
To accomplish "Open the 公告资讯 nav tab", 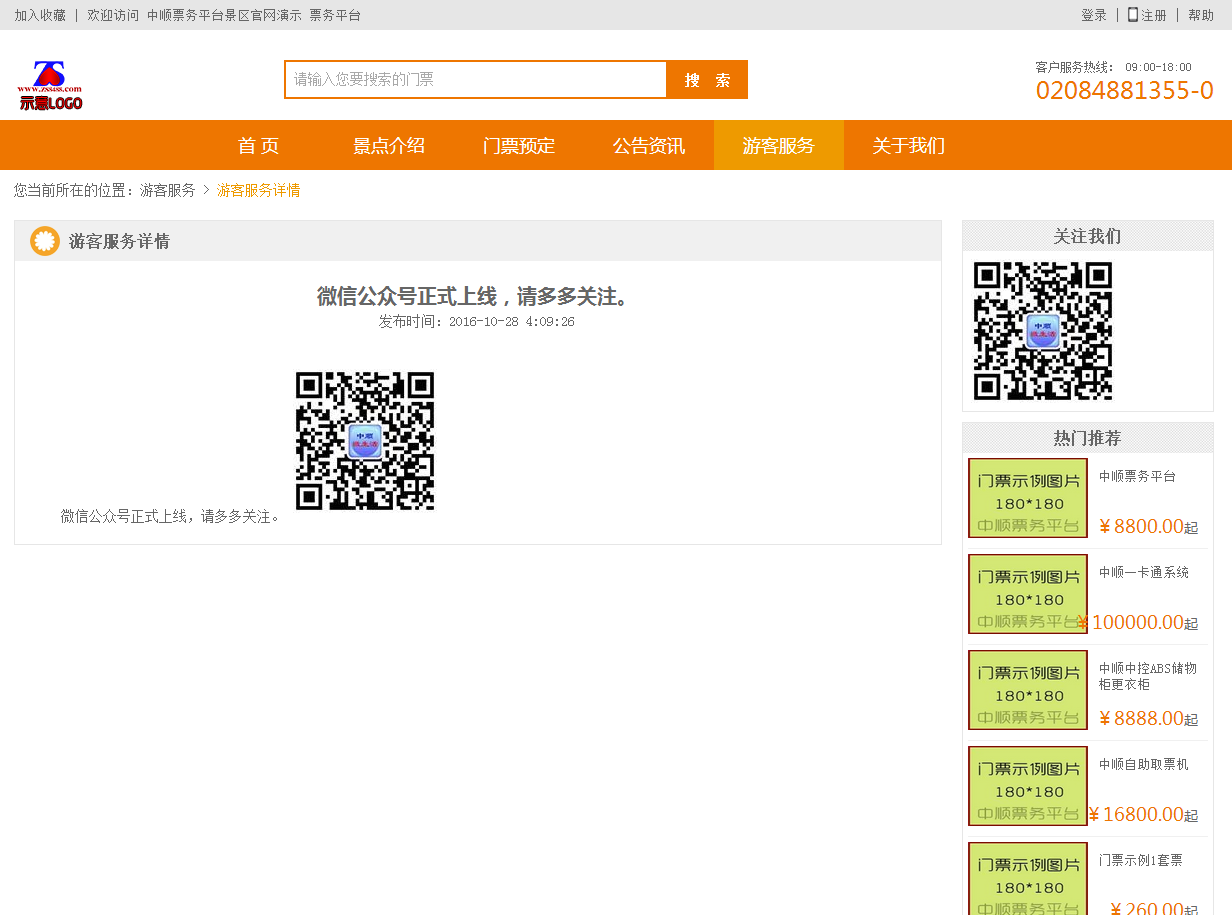I will click(x=649, y=146).
